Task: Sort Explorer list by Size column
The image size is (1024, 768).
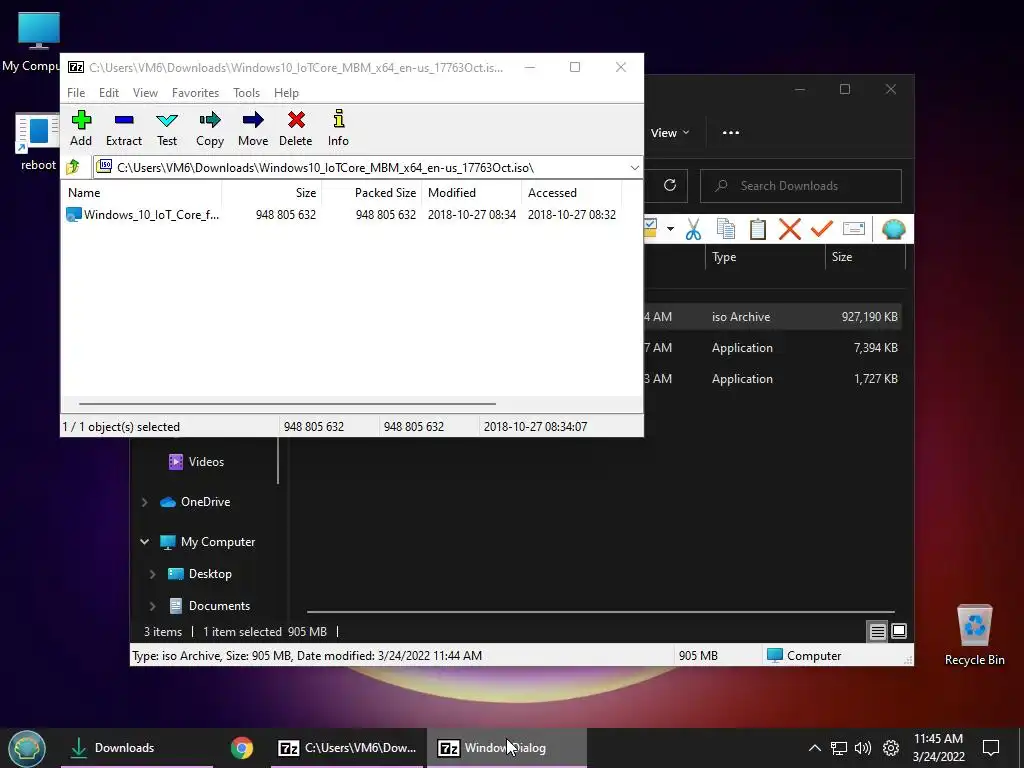Action: point(865,257)
